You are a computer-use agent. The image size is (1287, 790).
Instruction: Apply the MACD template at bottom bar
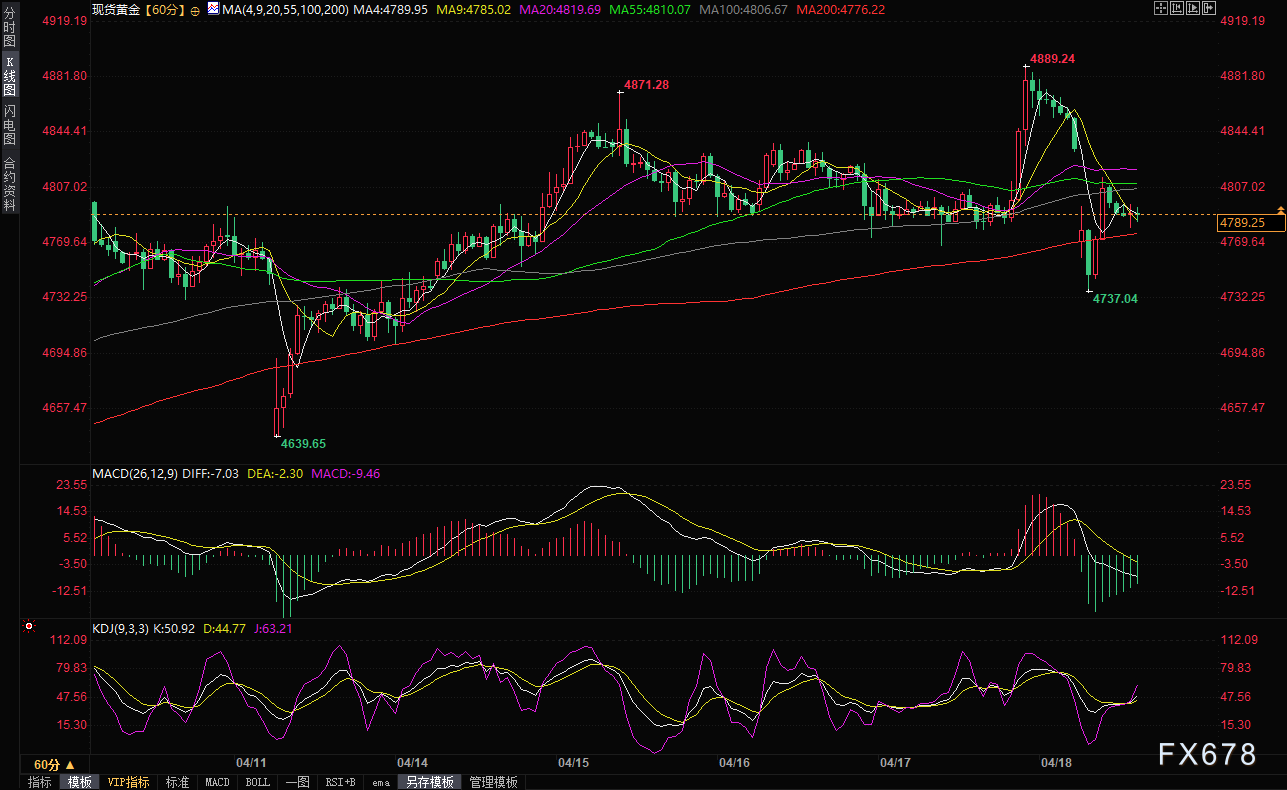tap(217, 782)
